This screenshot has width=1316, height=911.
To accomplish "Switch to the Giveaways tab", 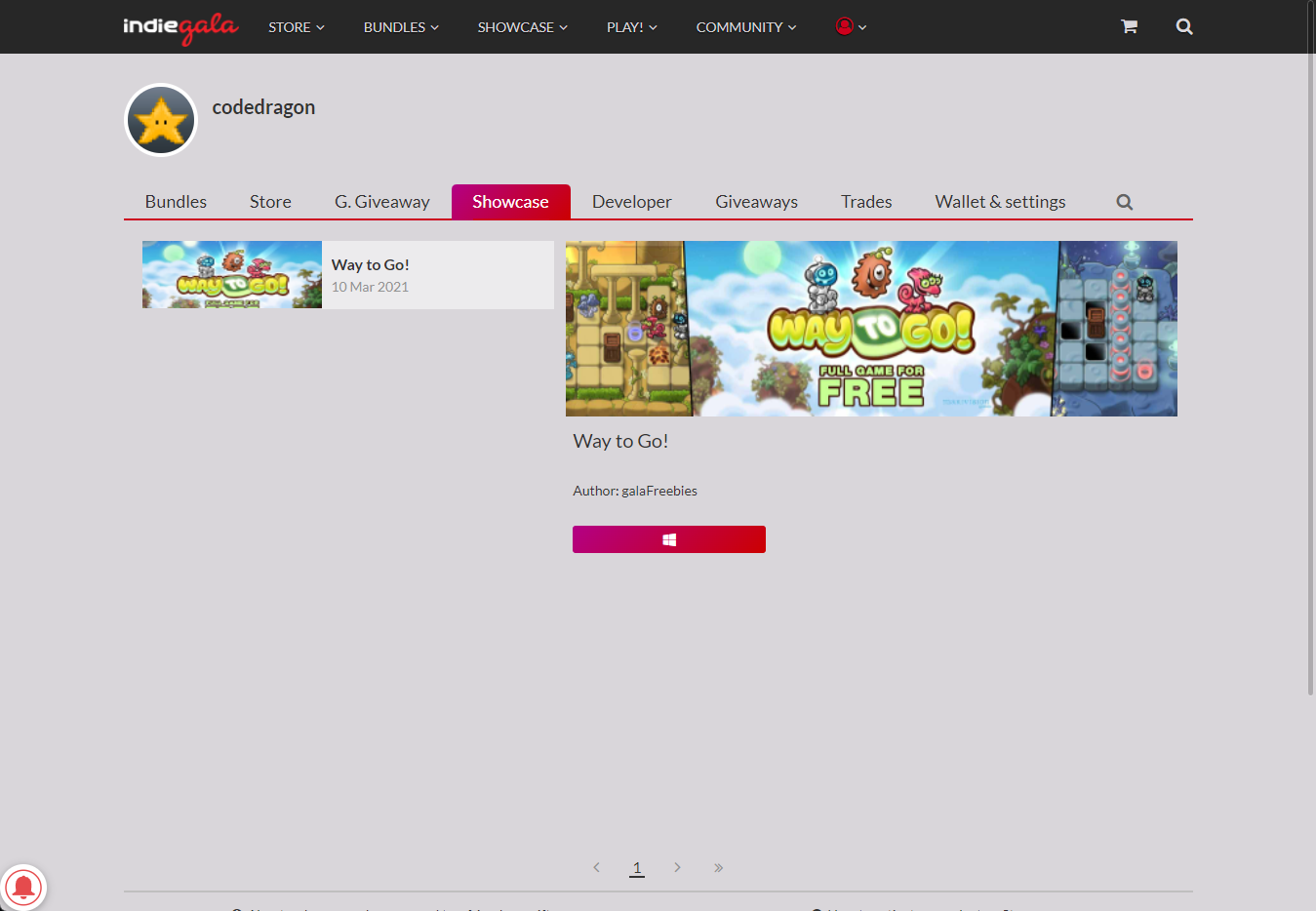I will [757, 202].
